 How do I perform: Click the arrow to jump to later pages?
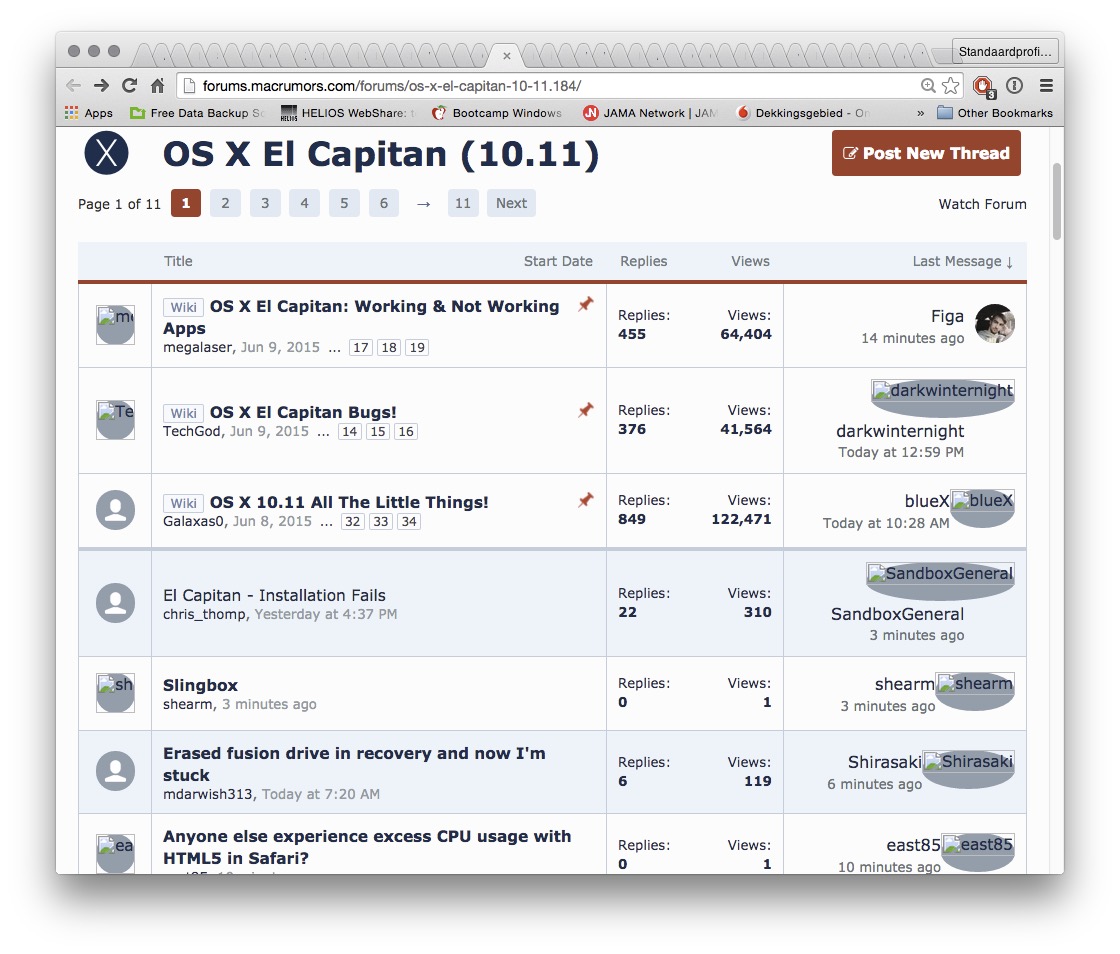[424, 204]
